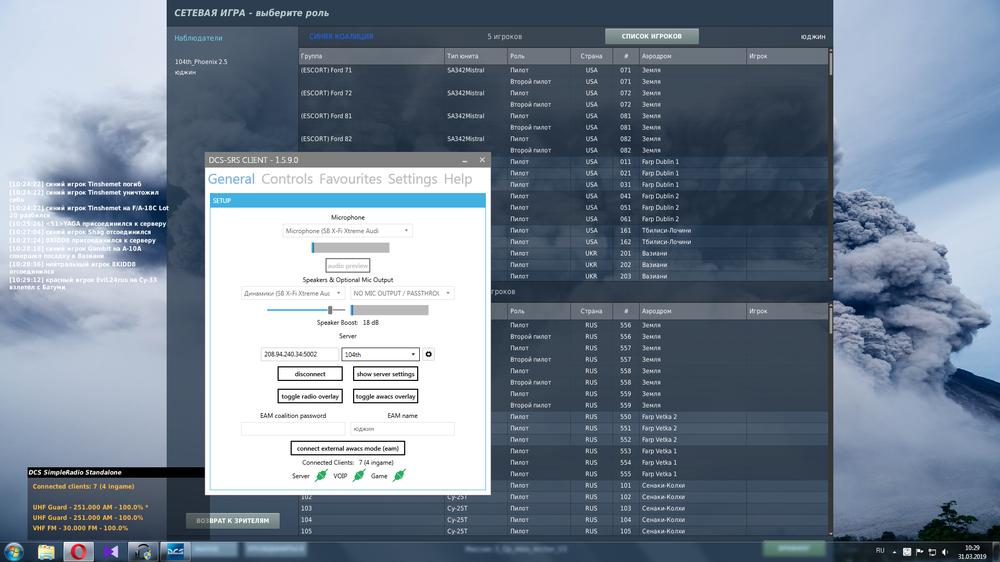Open the Windows Start menu orb
The width and height of the screenshot is (1000, 562).
click(13, 551)
